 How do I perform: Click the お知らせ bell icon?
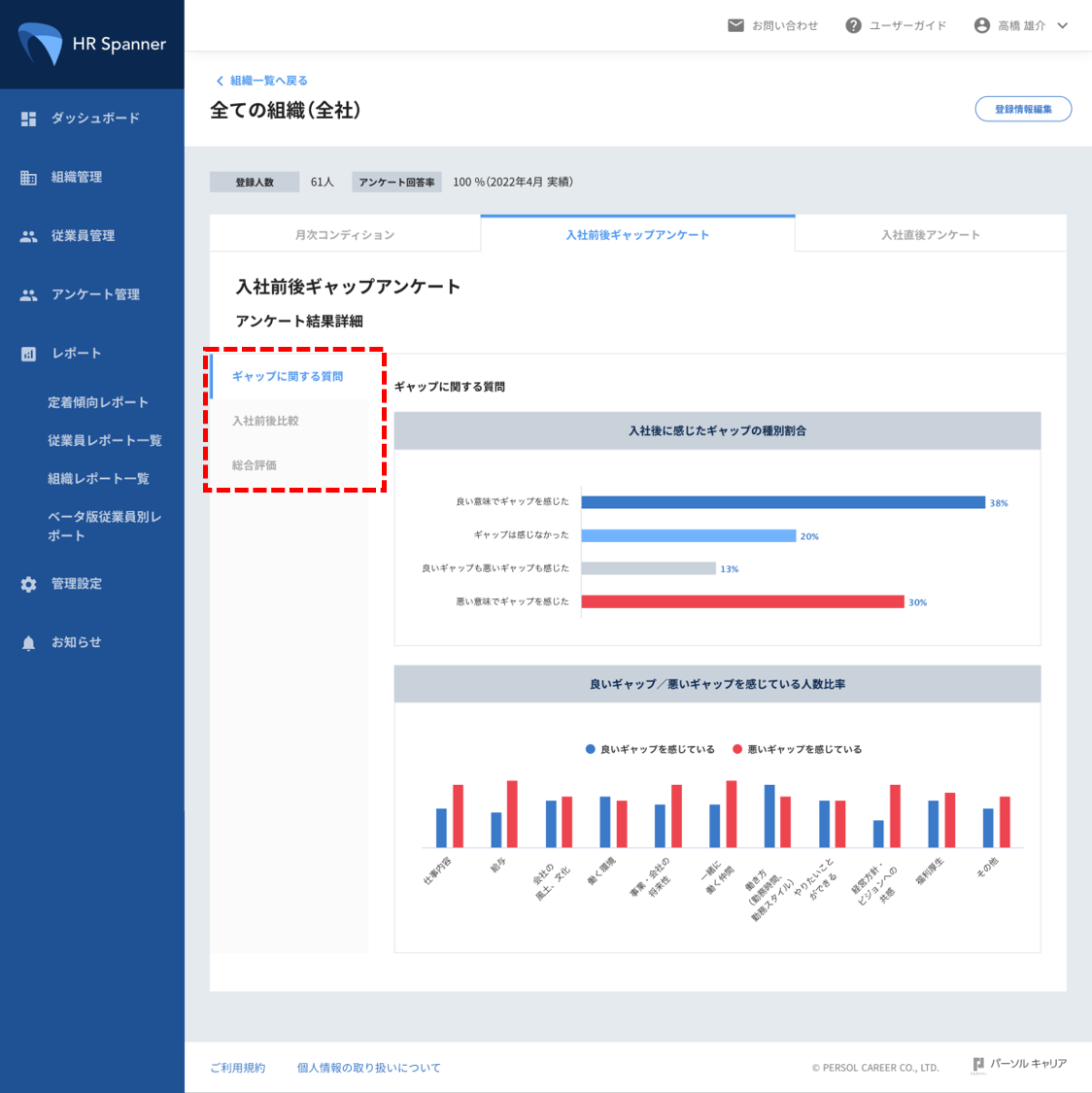28,643
